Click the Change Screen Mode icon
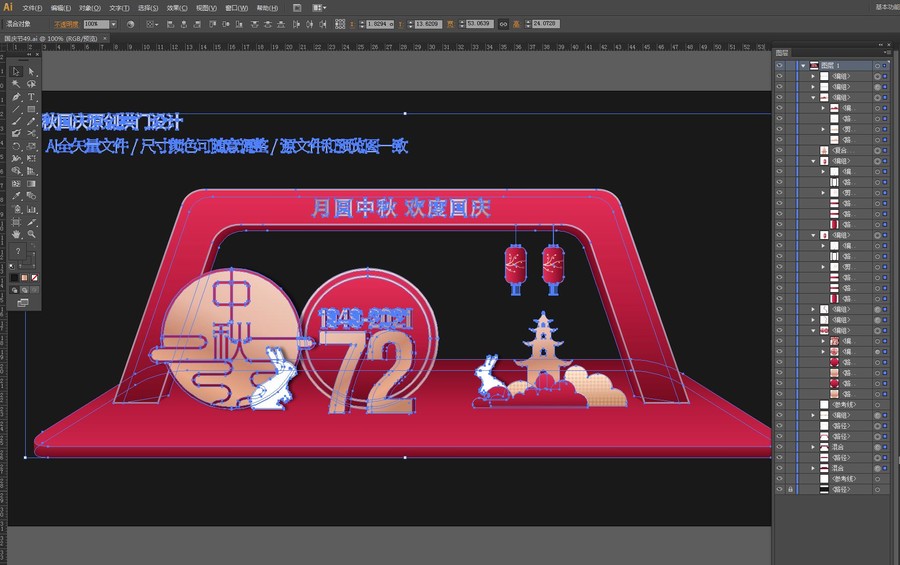 [23, 303]
